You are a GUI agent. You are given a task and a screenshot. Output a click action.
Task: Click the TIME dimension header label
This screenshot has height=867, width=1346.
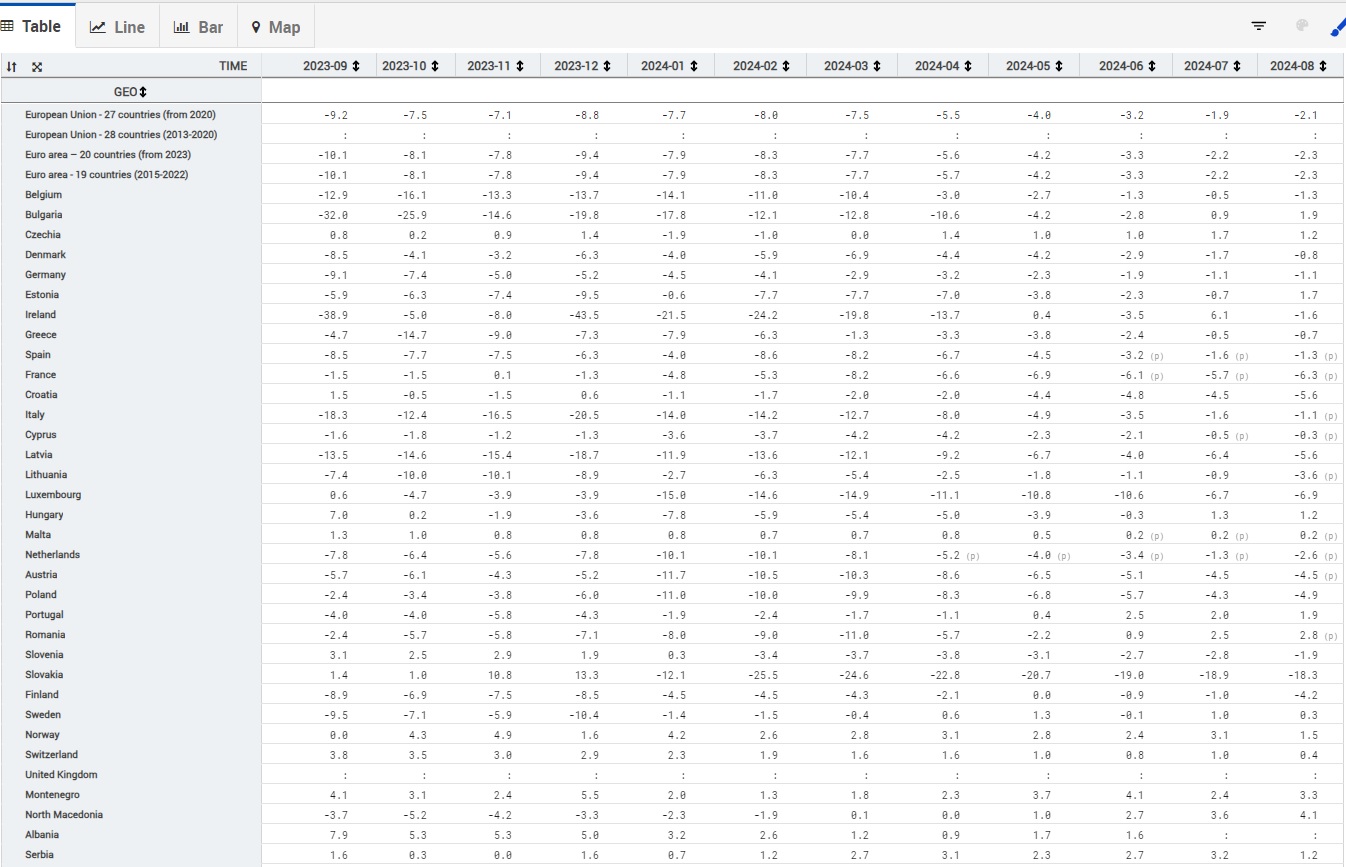233,66
